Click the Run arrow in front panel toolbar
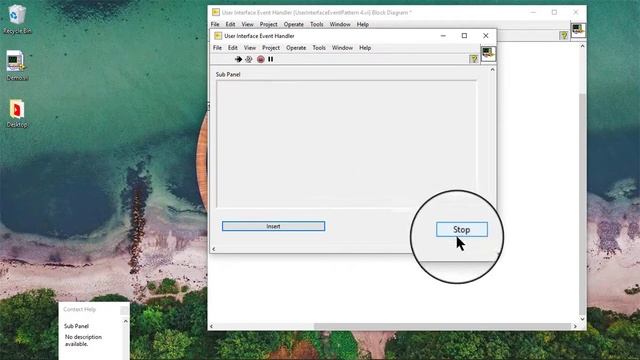Viewport: 640px width, 360px height. pos(238,59)
